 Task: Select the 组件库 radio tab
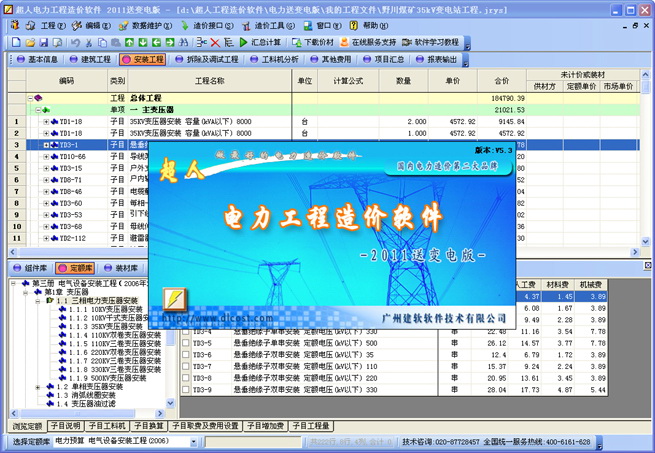coord(30,268)
